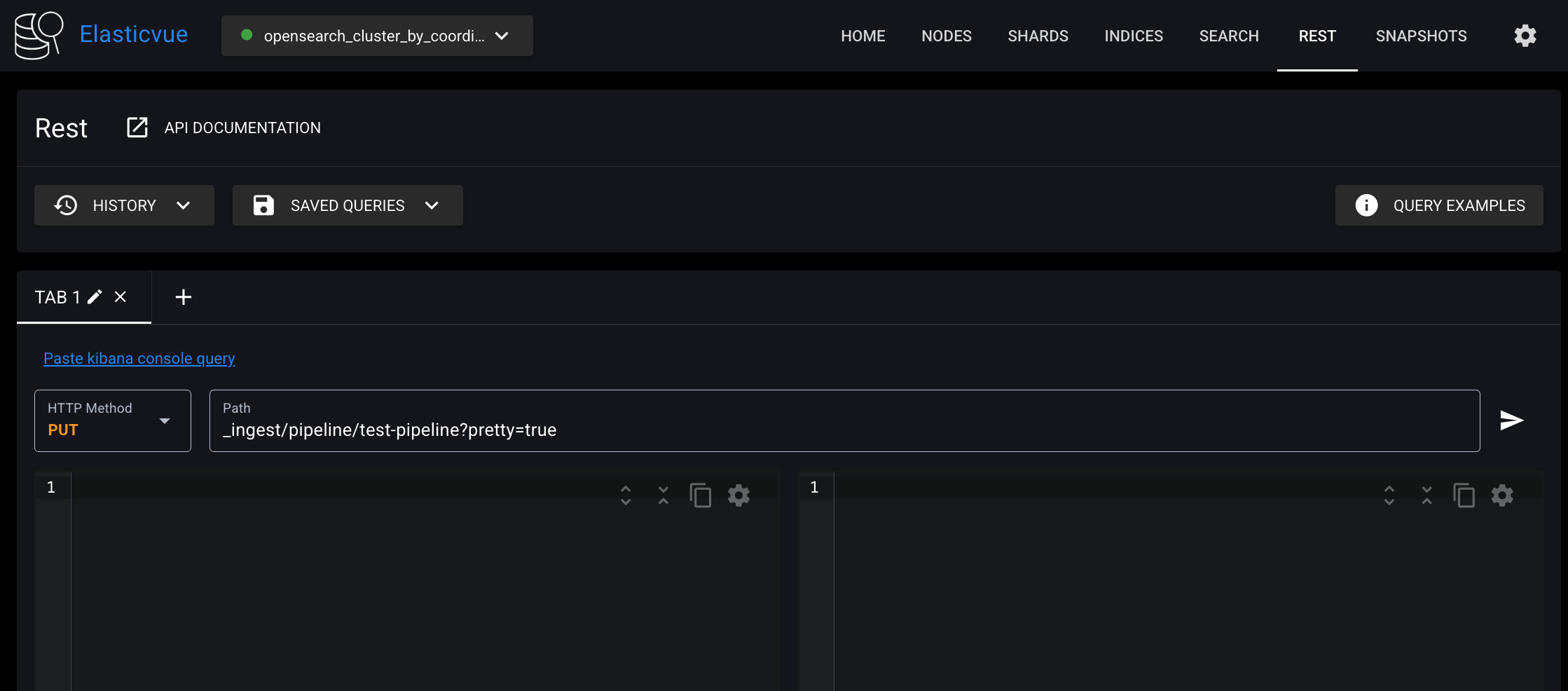Open the settings gear in the top navigation
Image resolution: width=1568 pixels, height=691 pixels.
coord(1525,36)
